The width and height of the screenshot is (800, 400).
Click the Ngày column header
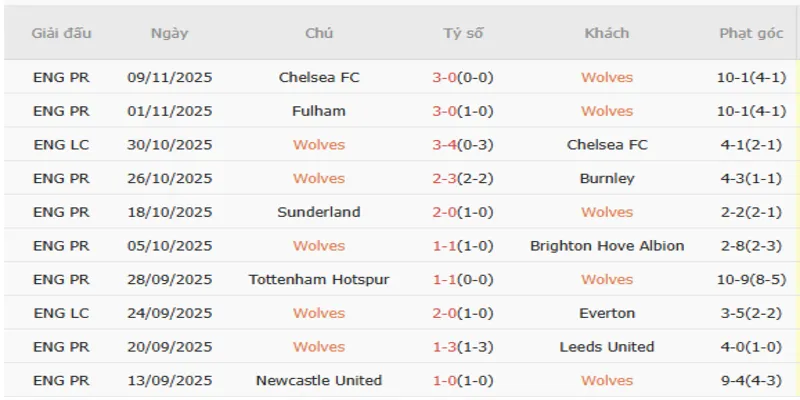coord(169,33)
